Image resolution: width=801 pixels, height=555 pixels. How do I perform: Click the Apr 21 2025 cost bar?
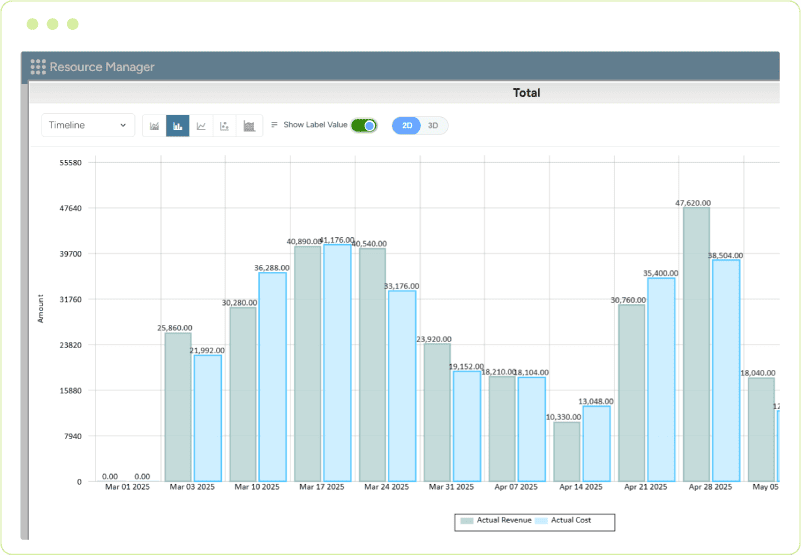(x=662, y=380)
